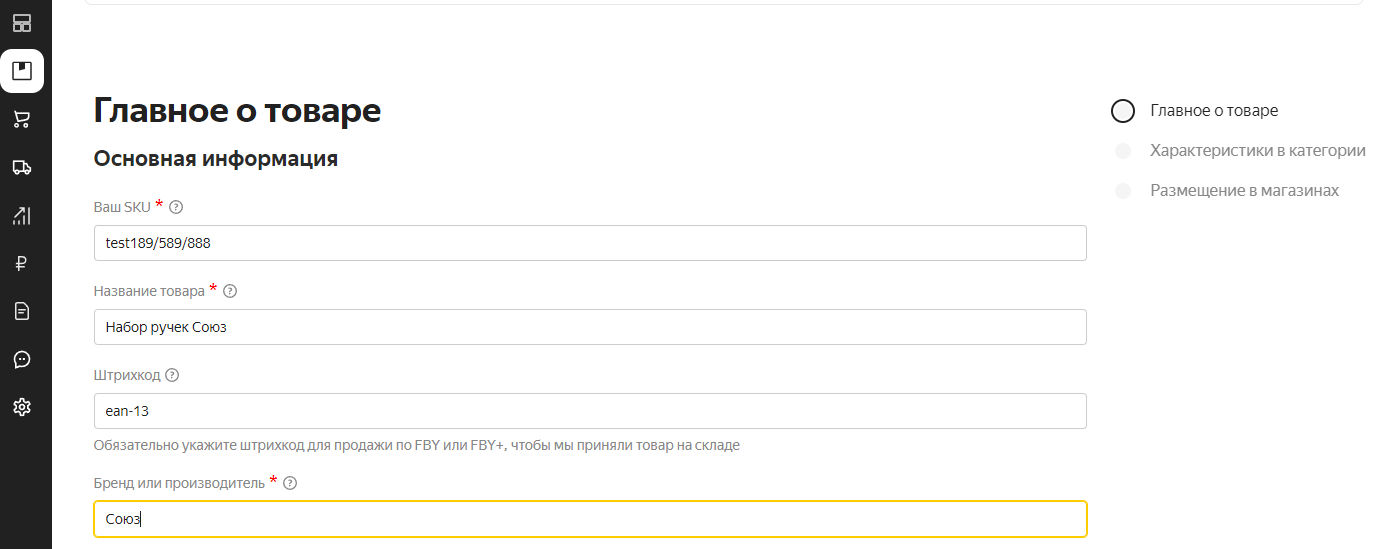Show help tooltip for Бренд или производитель
Screen dimensions: 1391x549
point(290,483)
